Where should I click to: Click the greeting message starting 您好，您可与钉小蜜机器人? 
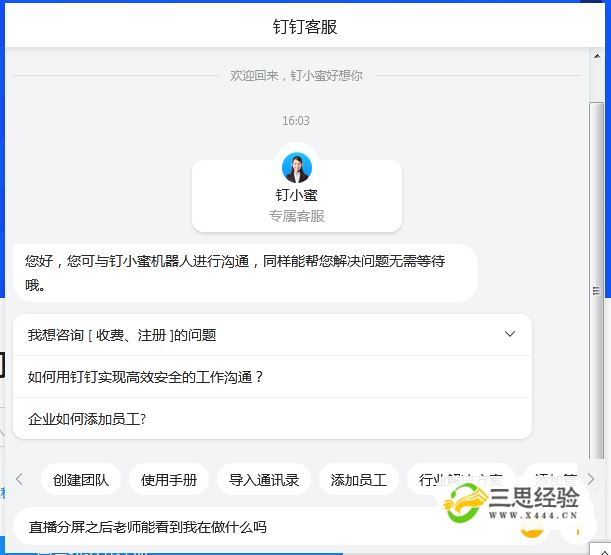pos(245,273)
